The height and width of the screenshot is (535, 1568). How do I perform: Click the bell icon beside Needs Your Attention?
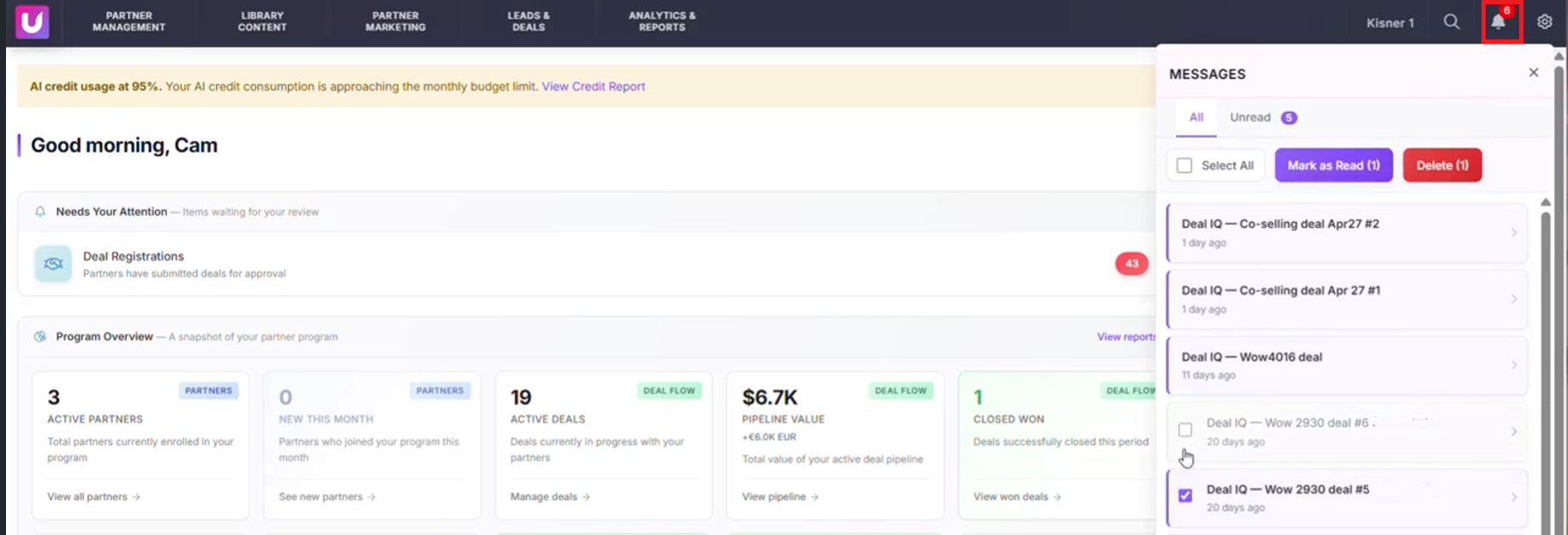[40, 212]
